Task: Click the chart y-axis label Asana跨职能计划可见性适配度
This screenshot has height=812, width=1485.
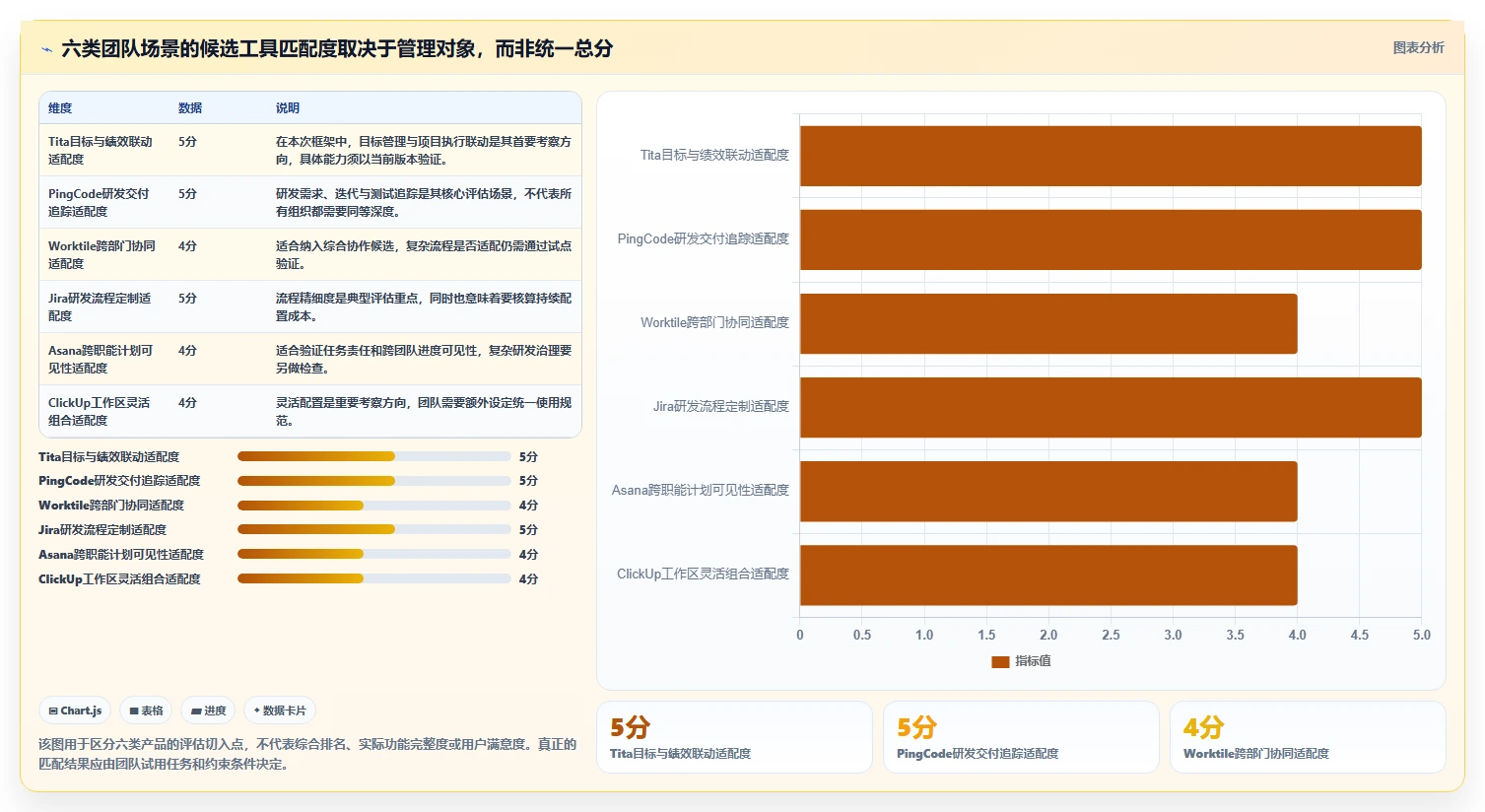Action: 701,490
